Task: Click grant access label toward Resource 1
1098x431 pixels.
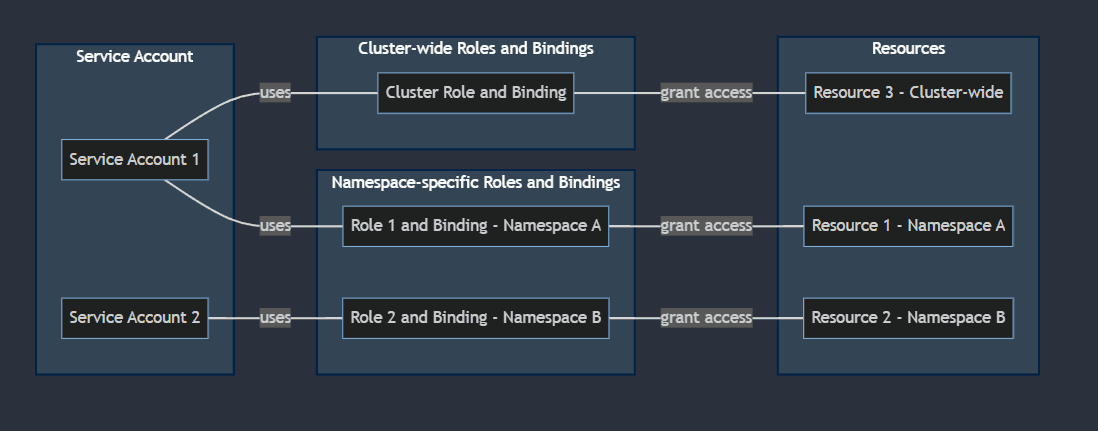Action: pyautogui.click(x=706, y=226)
